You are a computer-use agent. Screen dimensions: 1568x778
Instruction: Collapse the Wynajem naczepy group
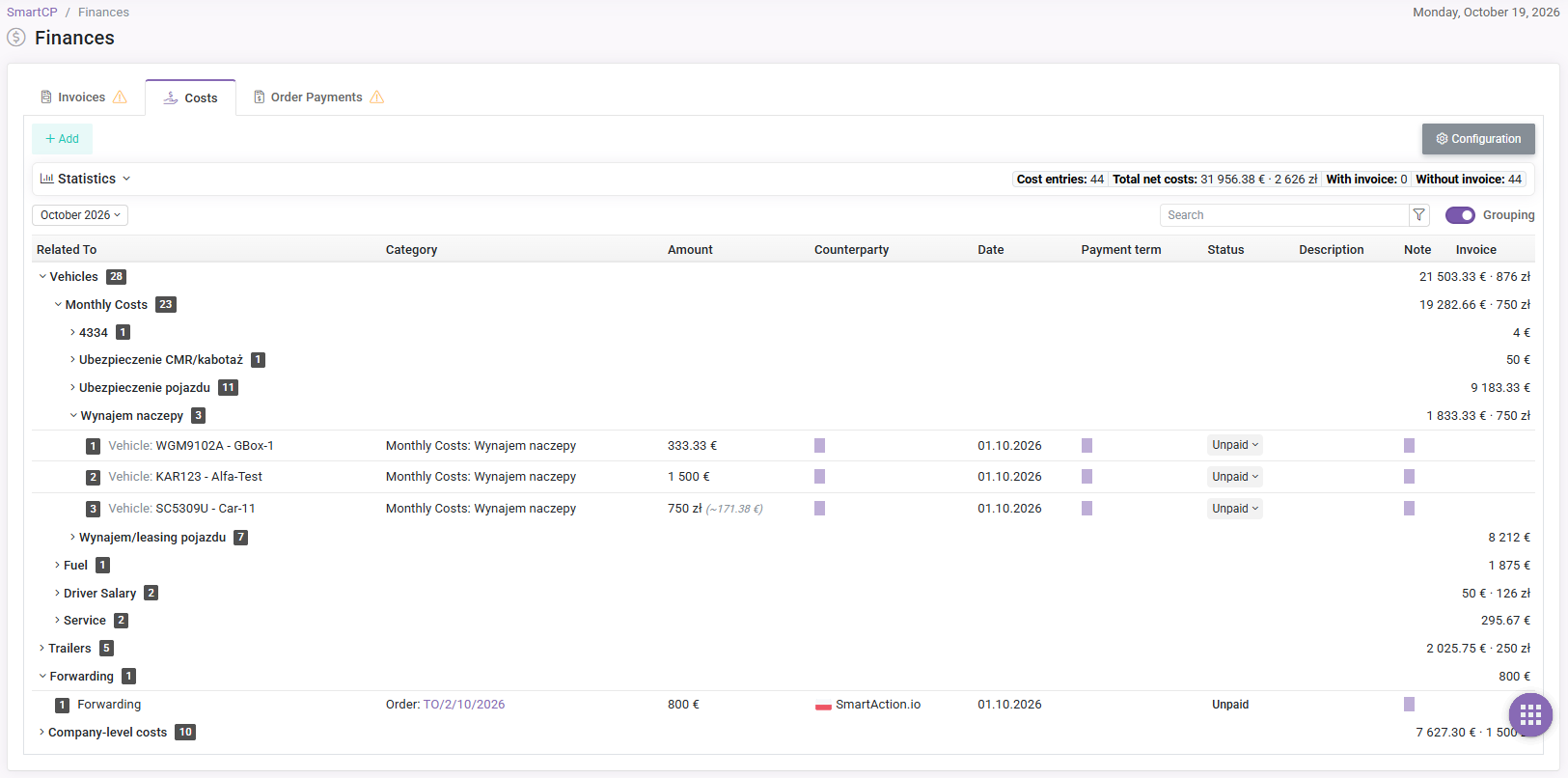pos(73,416)
